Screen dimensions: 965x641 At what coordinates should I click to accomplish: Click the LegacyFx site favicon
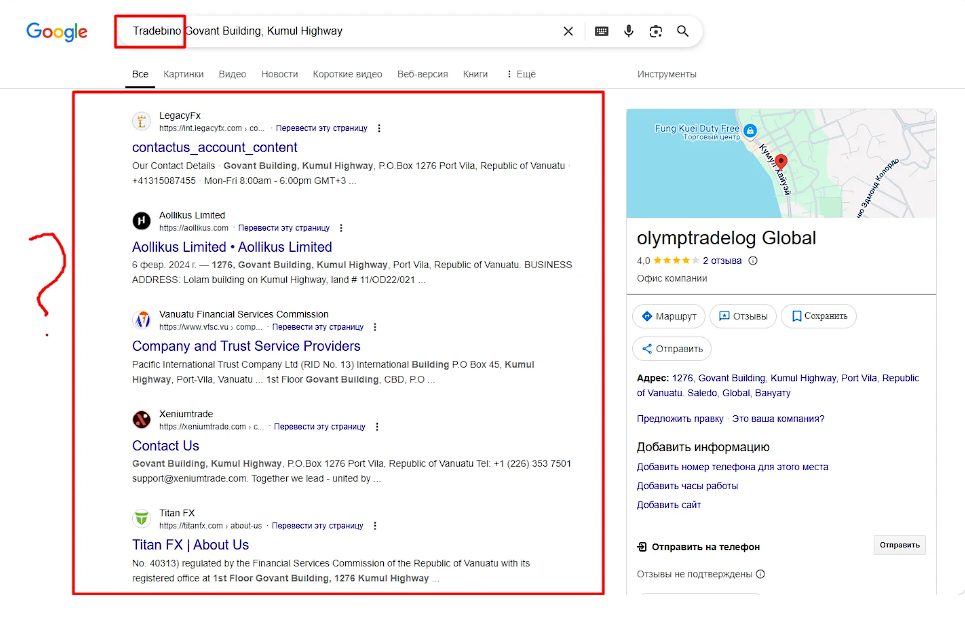click(x=142, y=121)
